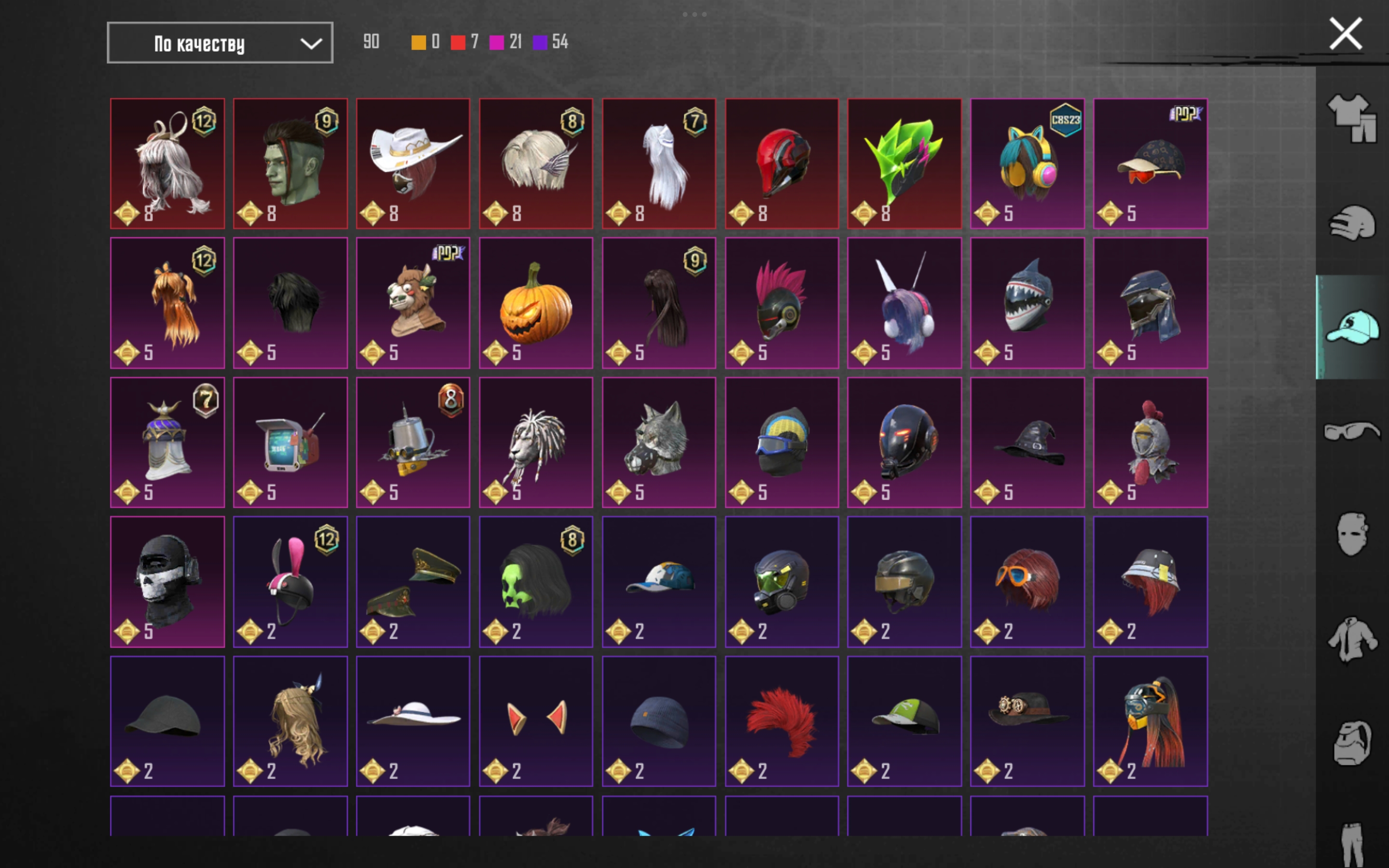Select the shark head helmet item
Screen dimensions: 1389x868
pos(1027,302)
